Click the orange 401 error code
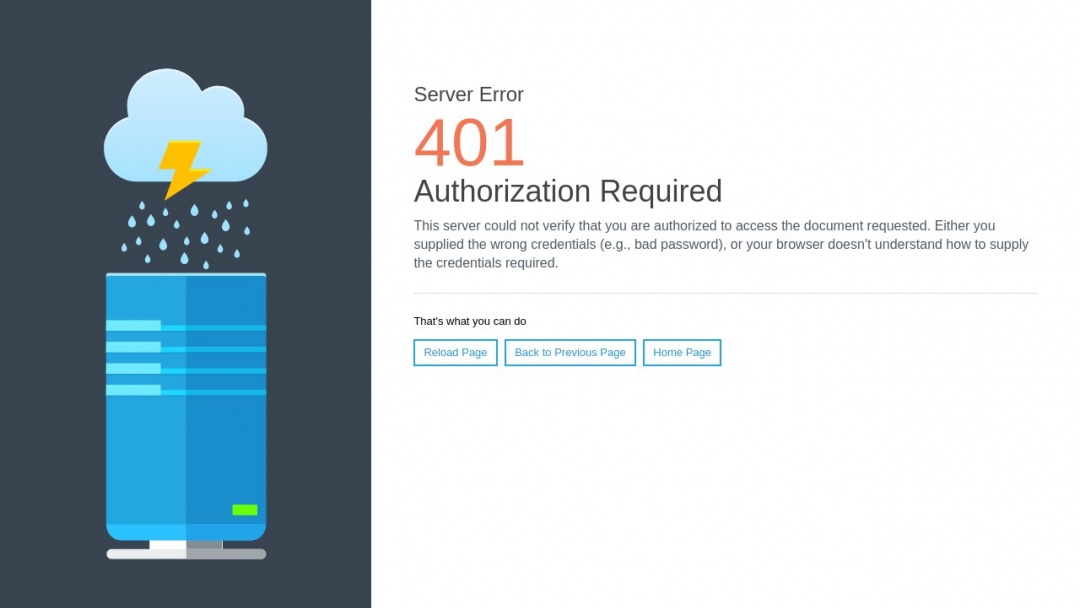1080x608 pixels. click(x=469, y=143)
